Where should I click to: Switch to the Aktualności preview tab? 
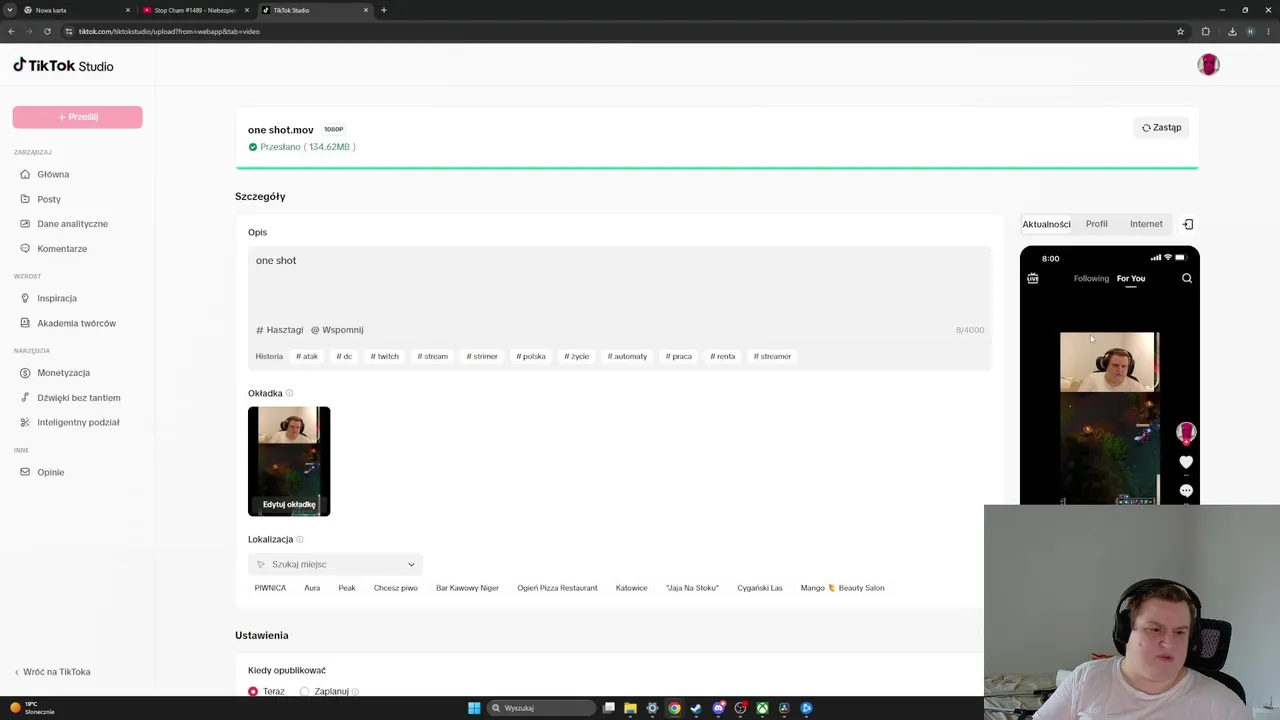pos(1046,224)
